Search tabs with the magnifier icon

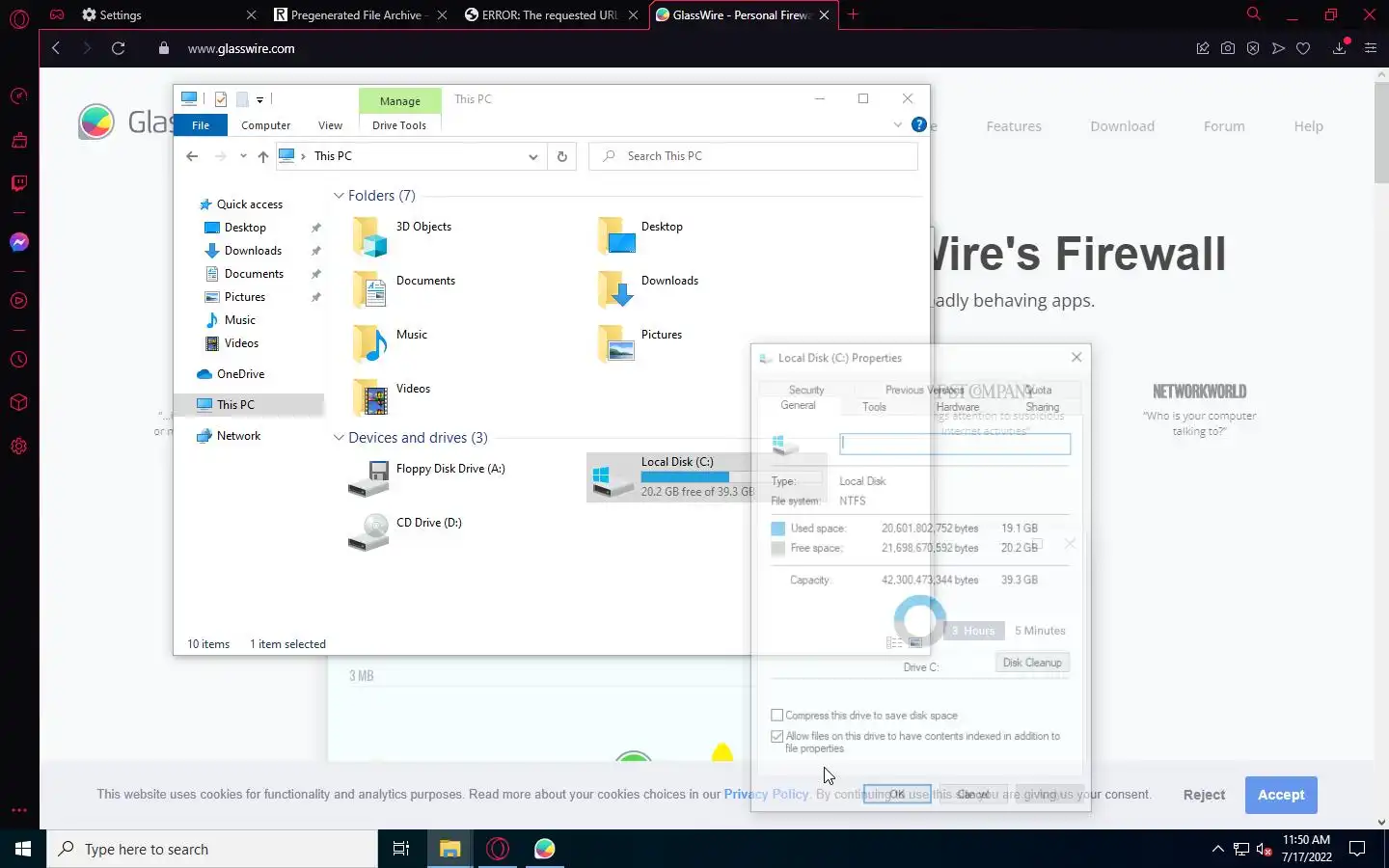1254,14
